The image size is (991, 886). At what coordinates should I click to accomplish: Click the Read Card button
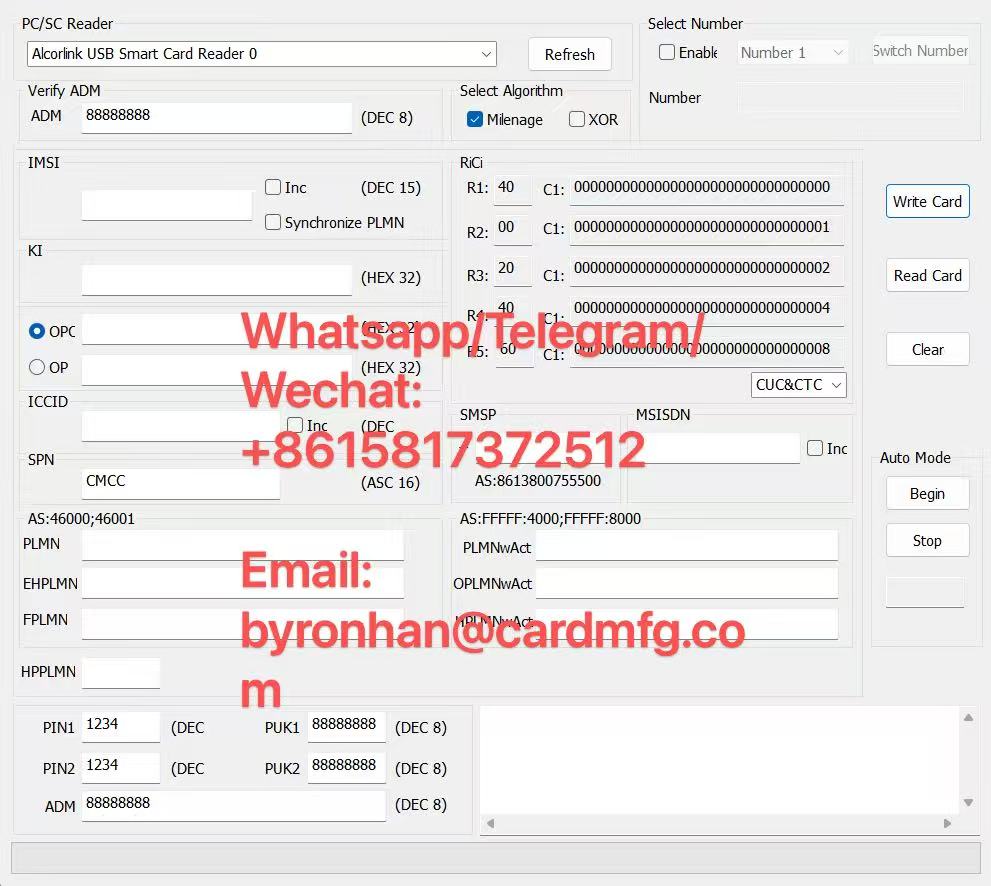pyautogui.click(x=927, y=276)
